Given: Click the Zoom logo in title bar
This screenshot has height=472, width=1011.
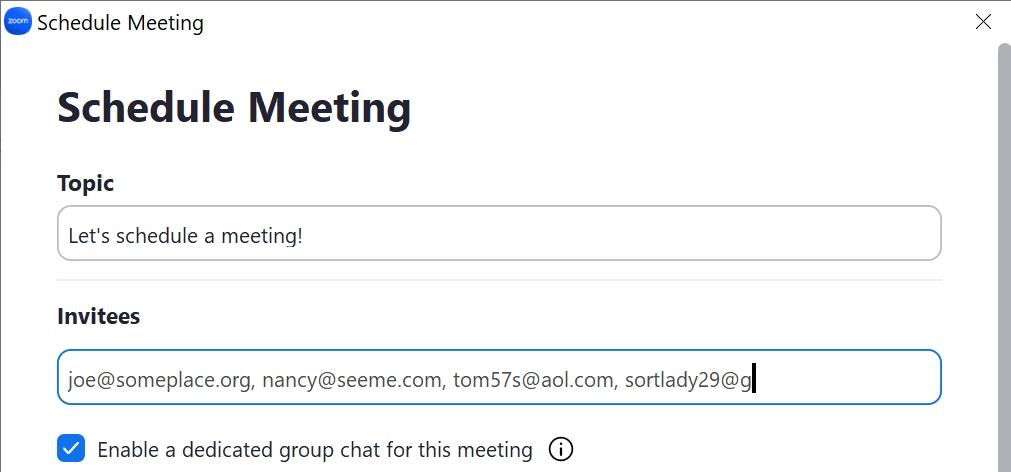Looking at the screenshot, I should tap(18, 22).
